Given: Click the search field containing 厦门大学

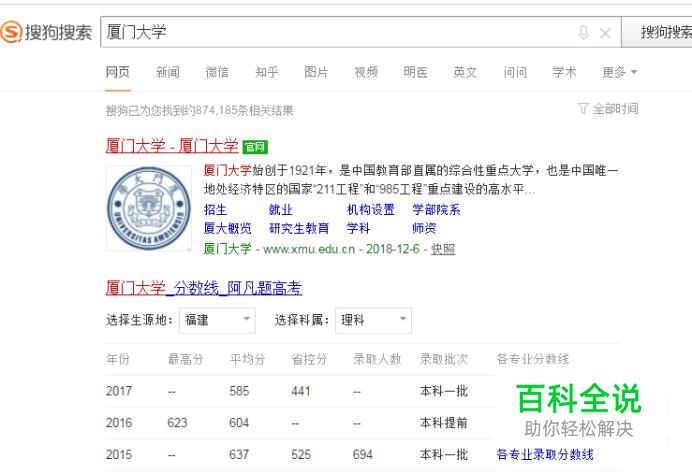Looking at the screenshot, I should [361, 32].
